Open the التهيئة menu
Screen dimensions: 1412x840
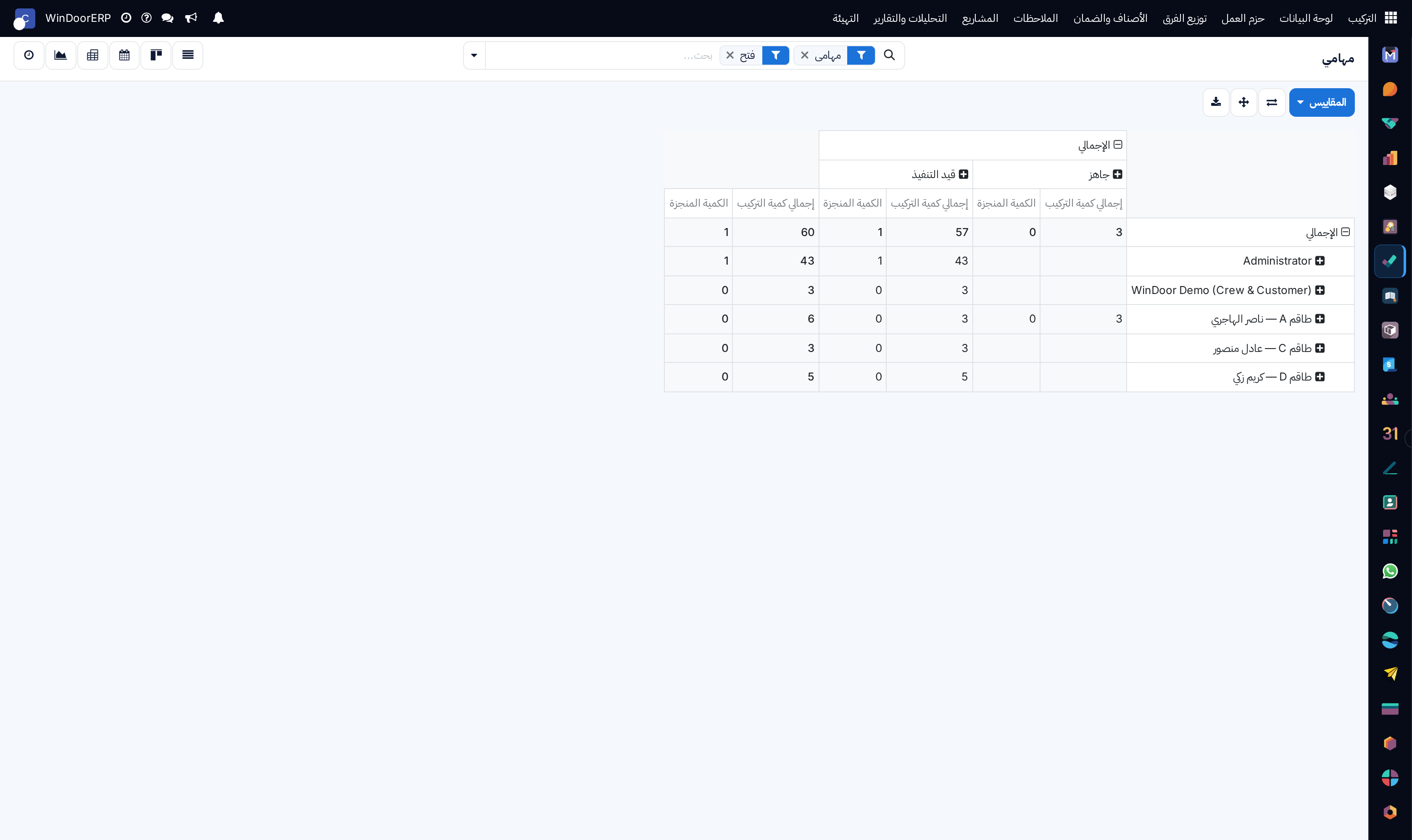click(x=846, y=18)
